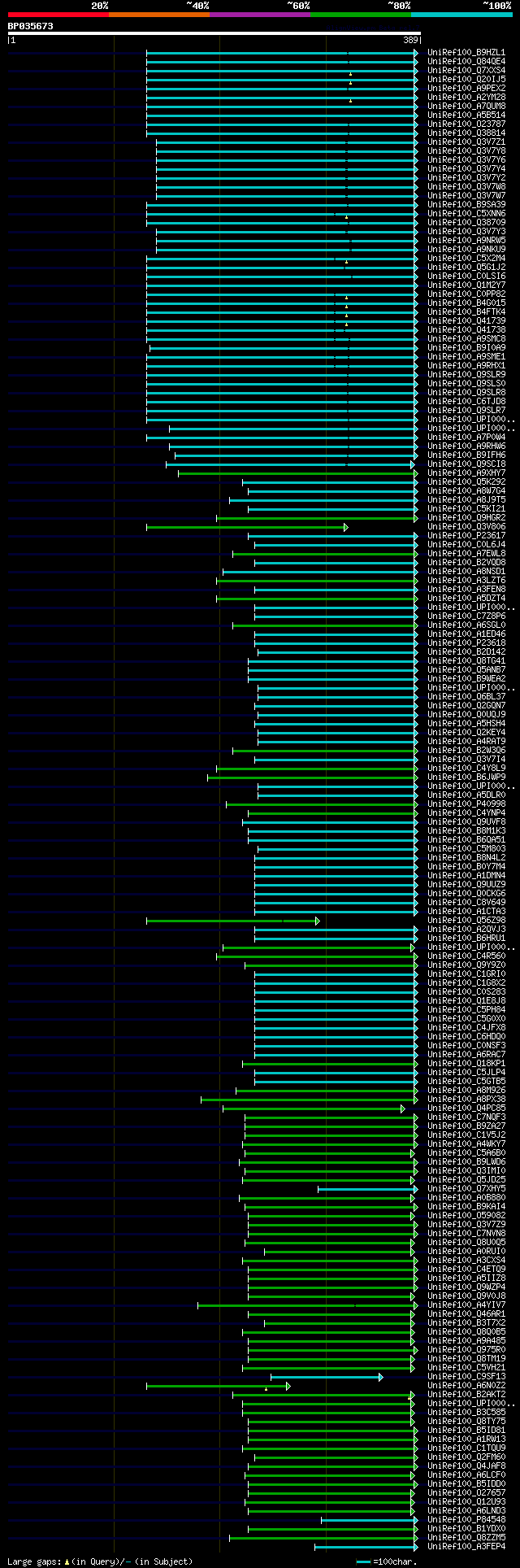Open hit label UniRef100_C0LSI6
The height and width of the screenshot is (1568, 520).
(466, 277)
